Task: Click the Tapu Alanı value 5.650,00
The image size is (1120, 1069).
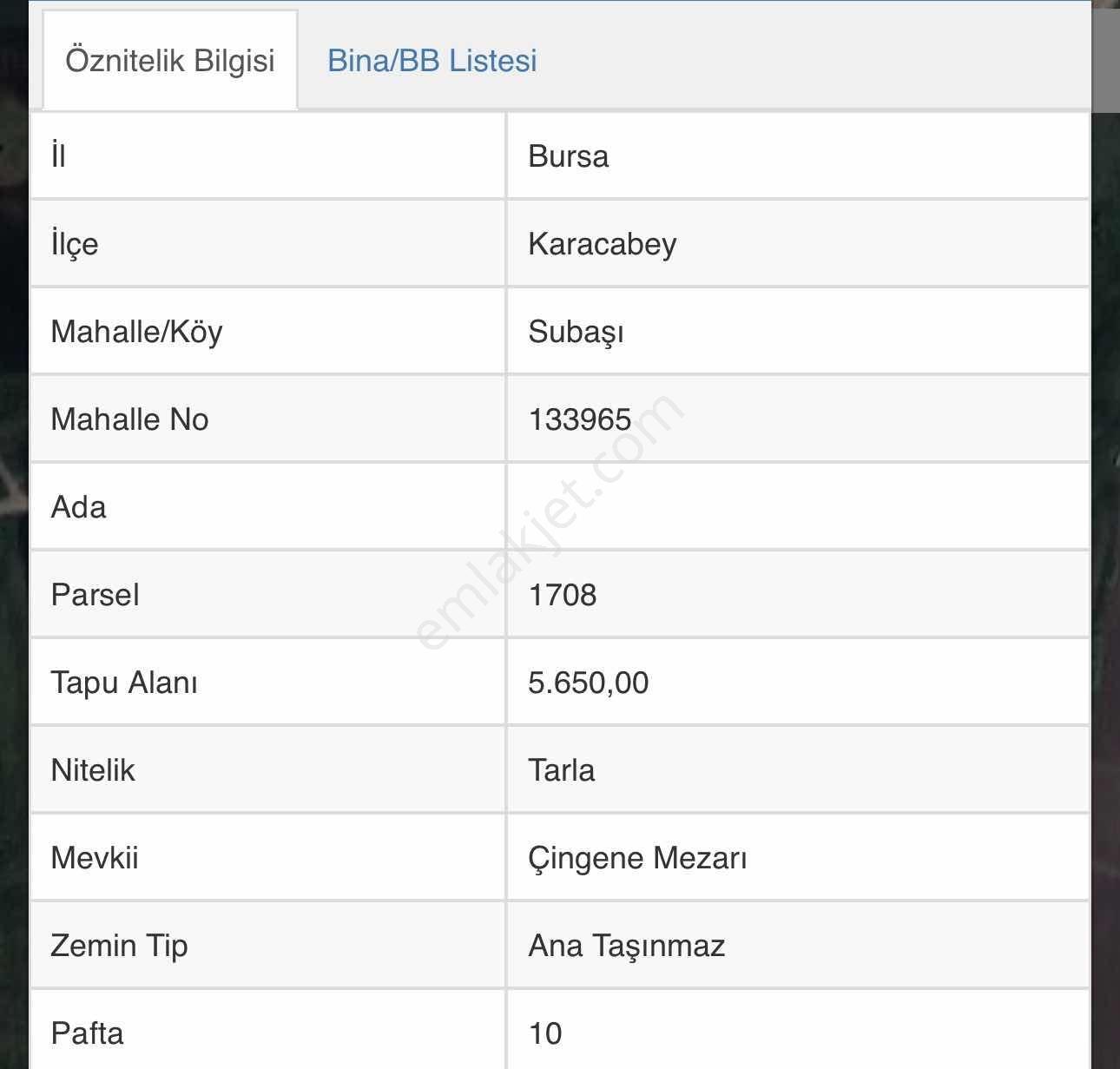Action: 589,683
